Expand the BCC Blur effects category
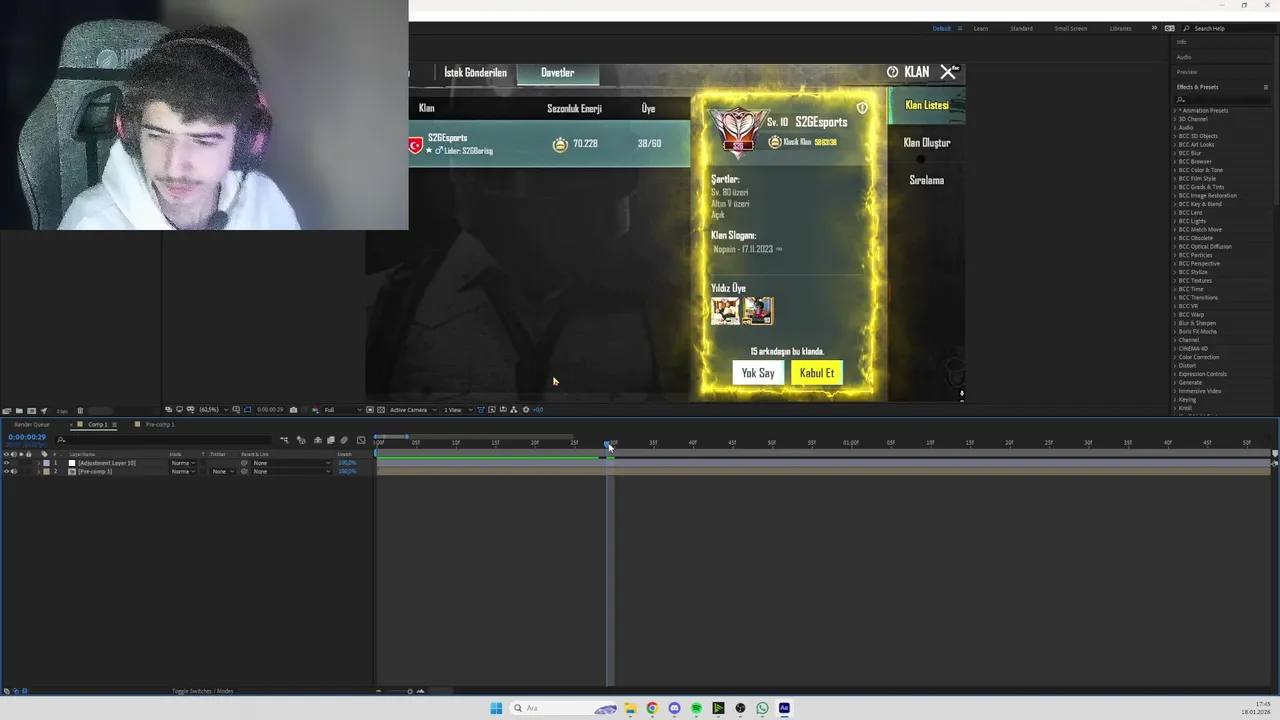1280x720 pixels. pos(1175,153)
